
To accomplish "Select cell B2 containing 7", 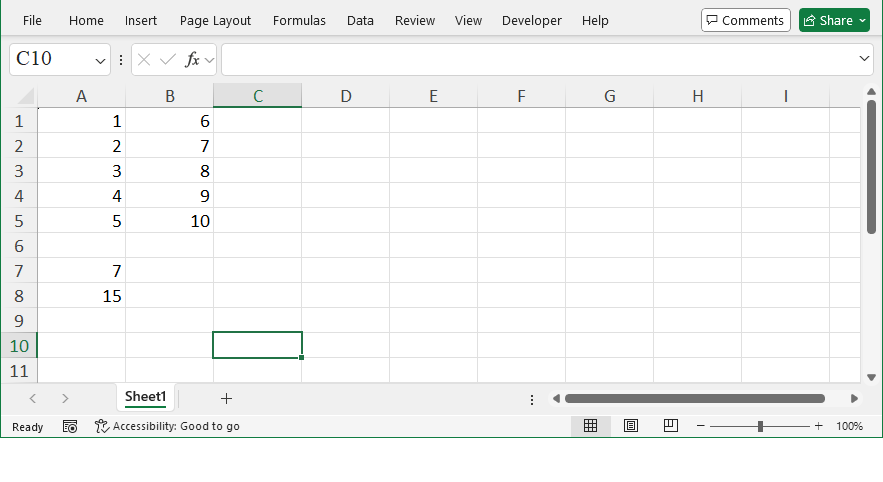I will (170, 146).
